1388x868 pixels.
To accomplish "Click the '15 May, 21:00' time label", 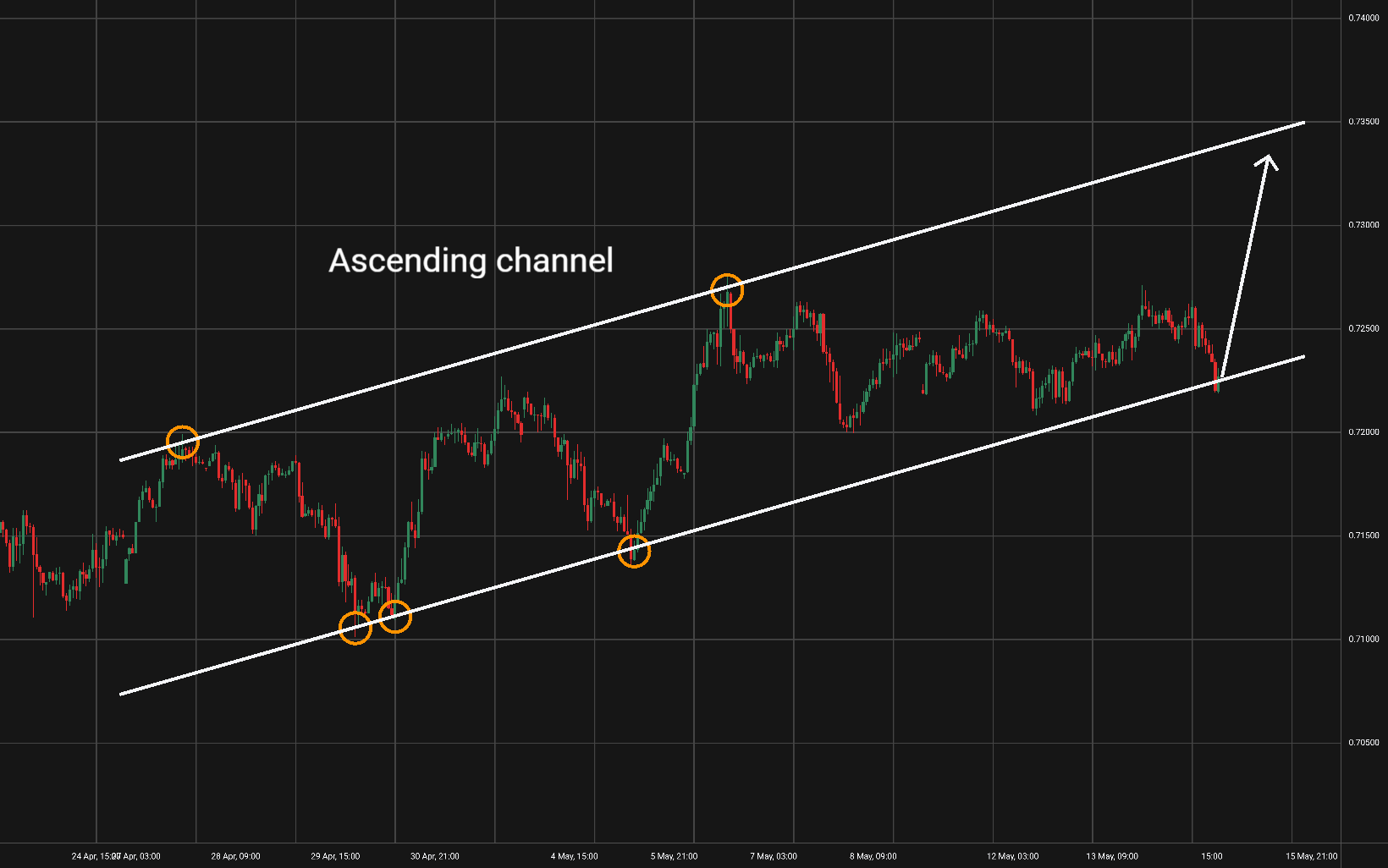I will [x=1312, y=856].
